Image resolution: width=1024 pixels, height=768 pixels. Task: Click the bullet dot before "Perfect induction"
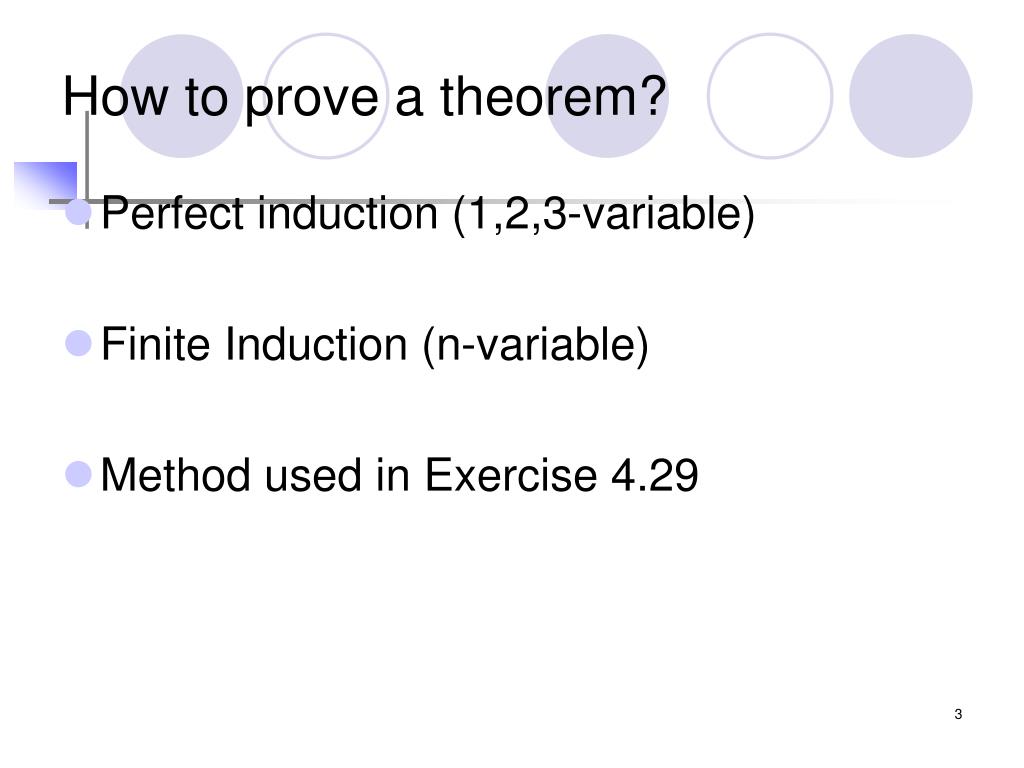78,213
